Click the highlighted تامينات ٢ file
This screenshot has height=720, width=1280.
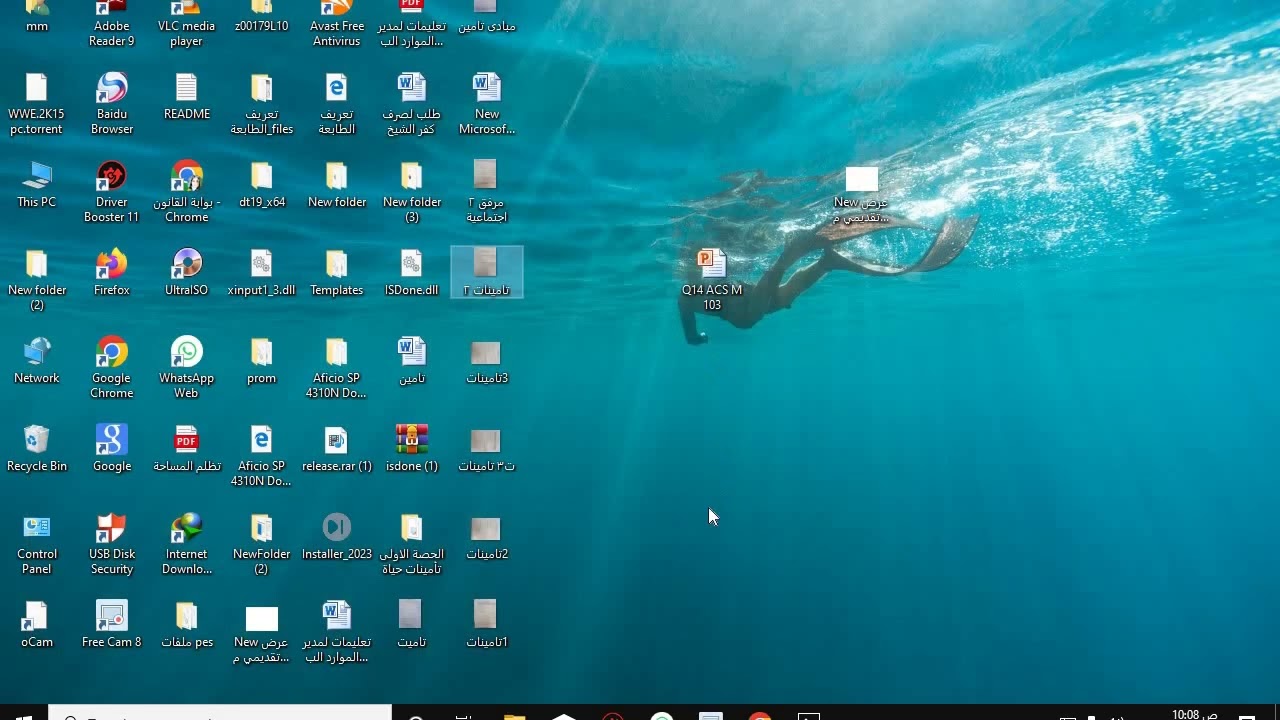click(486, 272)
